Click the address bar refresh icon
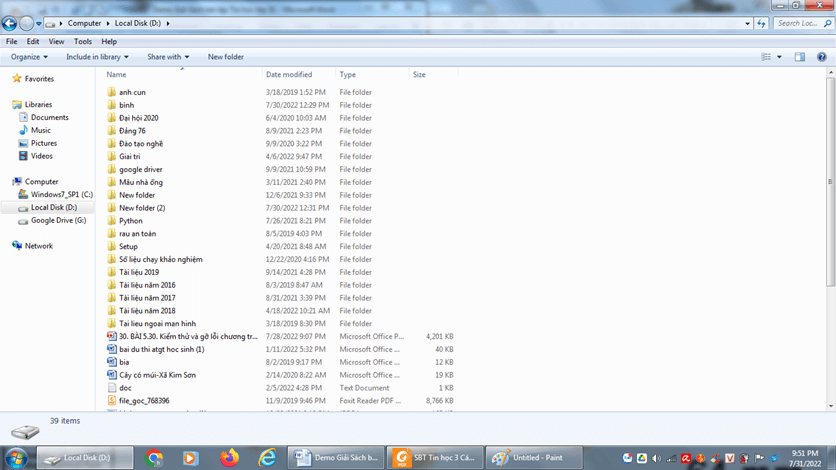This screenshot has height=470, width=836. coord(761,23)
